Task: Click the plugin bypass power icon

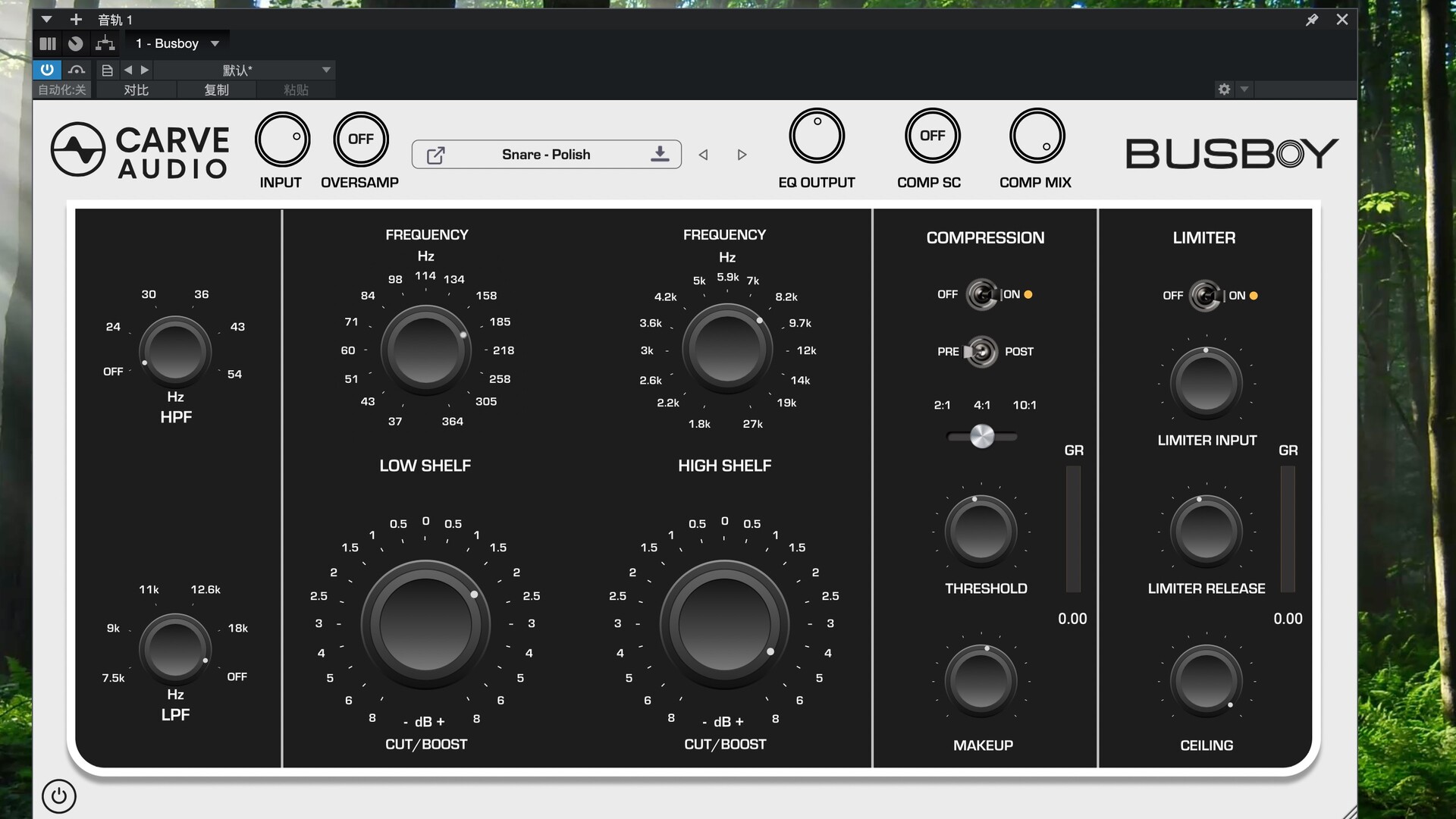Action: tap(47, 70)
